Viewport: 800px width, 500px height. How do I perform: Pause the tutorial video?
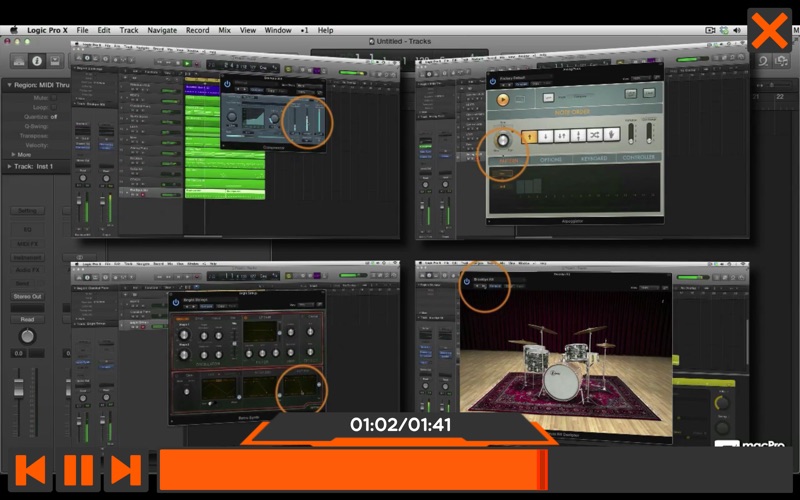(x=79, y=470)
